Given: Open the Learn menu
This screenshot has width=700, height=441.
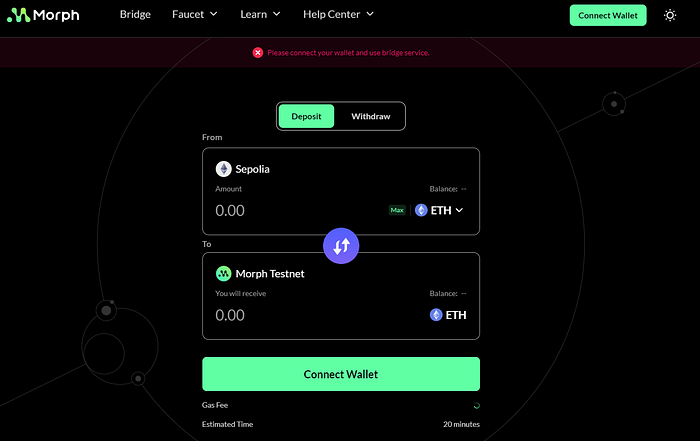Looking at the screenshot, I should pos(260,15).
